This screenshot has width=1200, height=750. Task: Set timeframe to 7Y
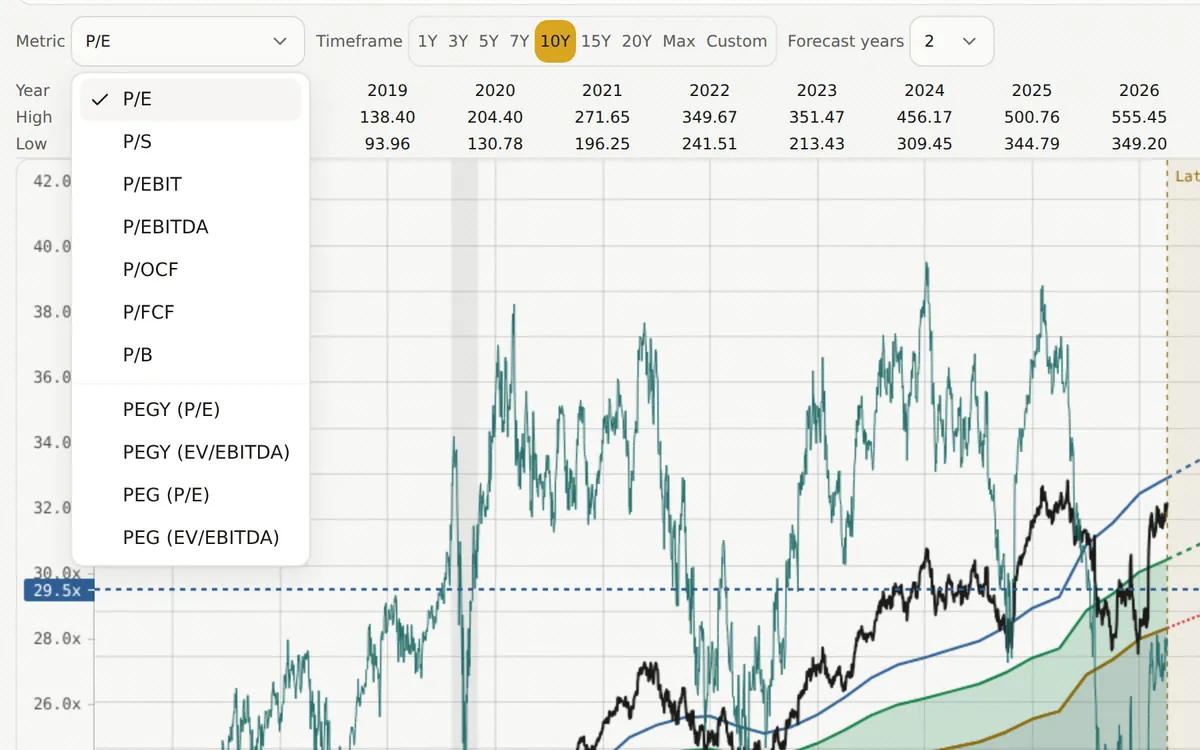pyautogui.click(x=519, y=41)
